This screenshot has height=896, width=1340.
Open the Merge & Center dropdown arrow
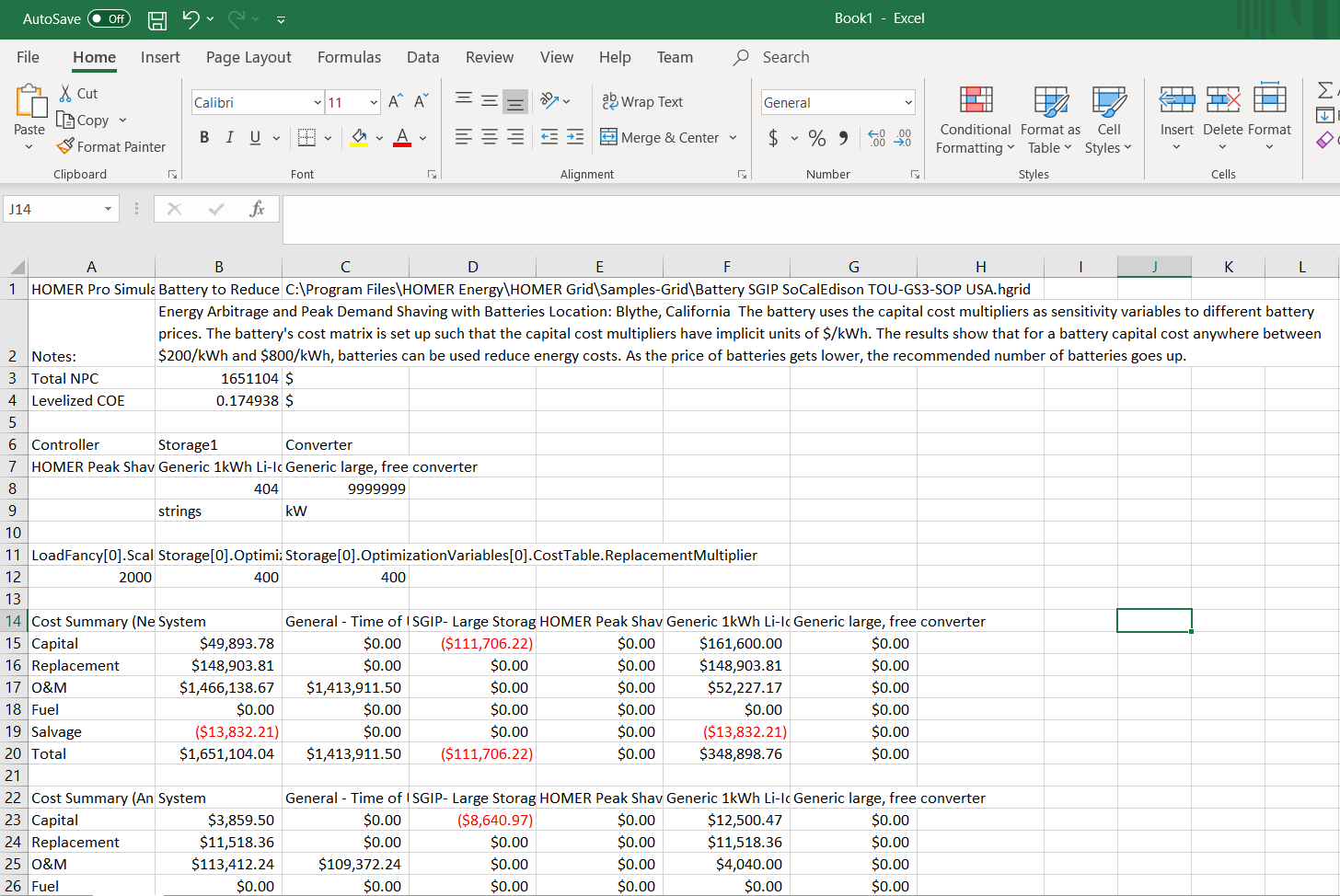[x=733, y=138]
